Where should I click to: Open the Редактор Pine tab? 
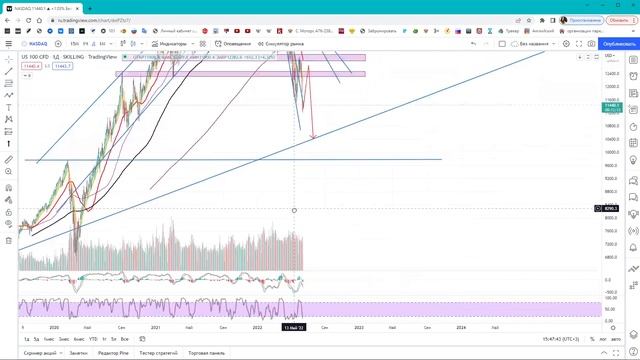(113, 353)
